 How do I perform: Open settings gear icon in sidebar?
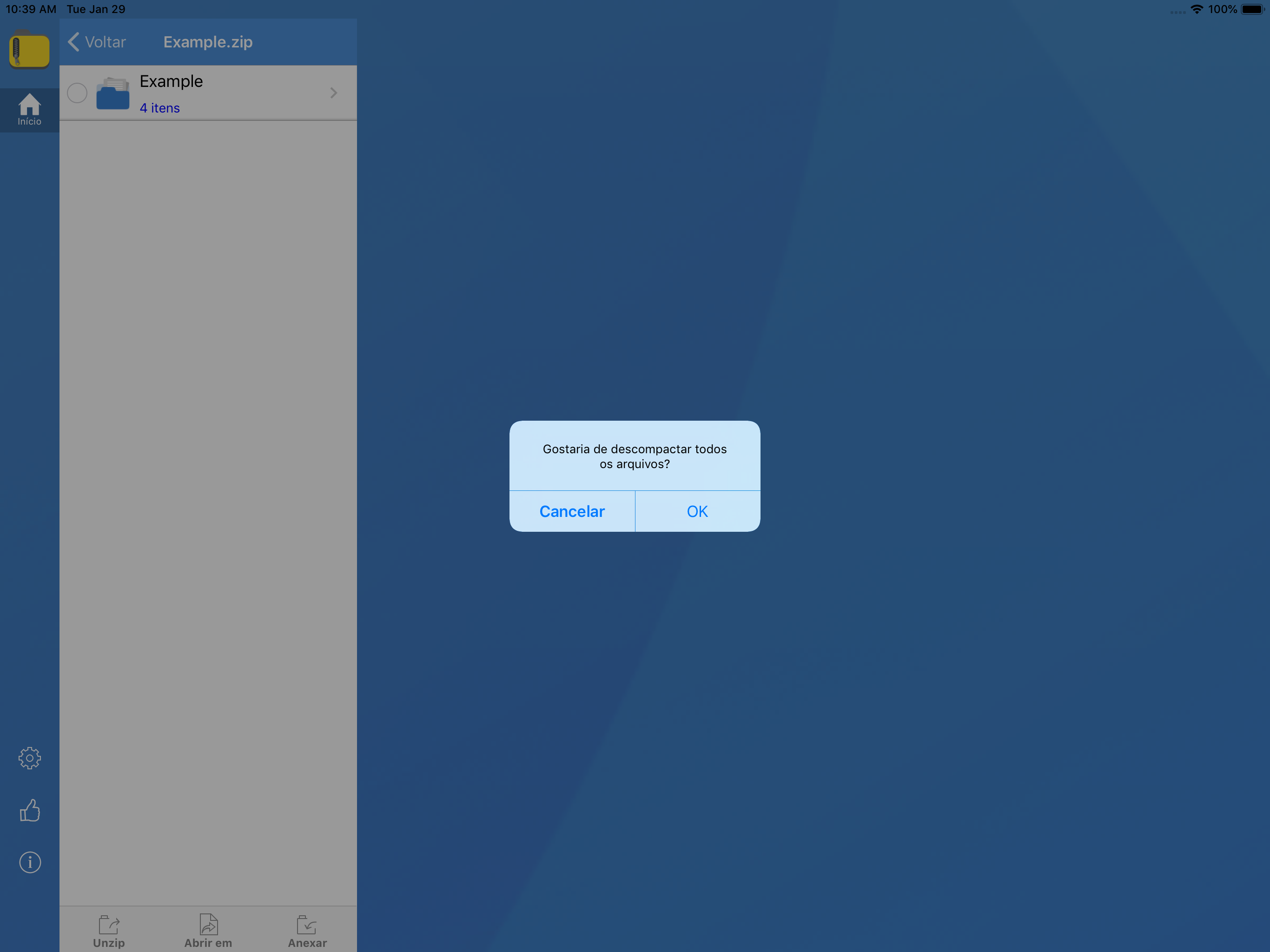29,758
